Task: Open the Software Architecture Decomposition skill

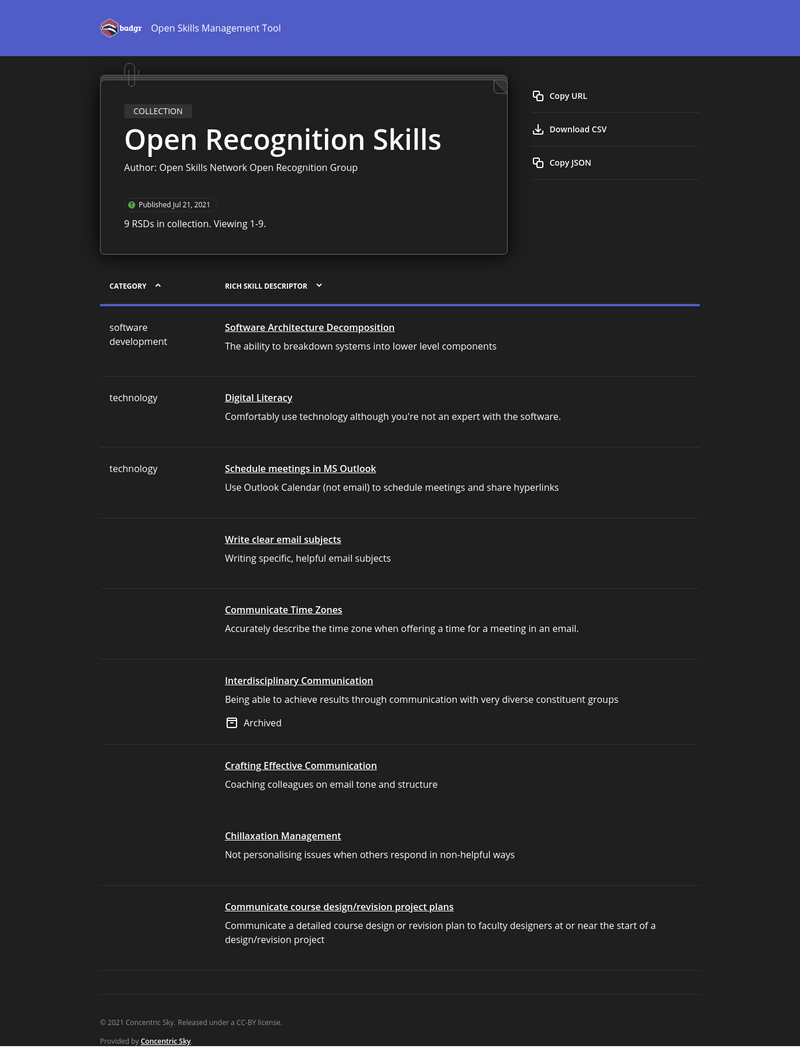Action: [x=309, y=327]
